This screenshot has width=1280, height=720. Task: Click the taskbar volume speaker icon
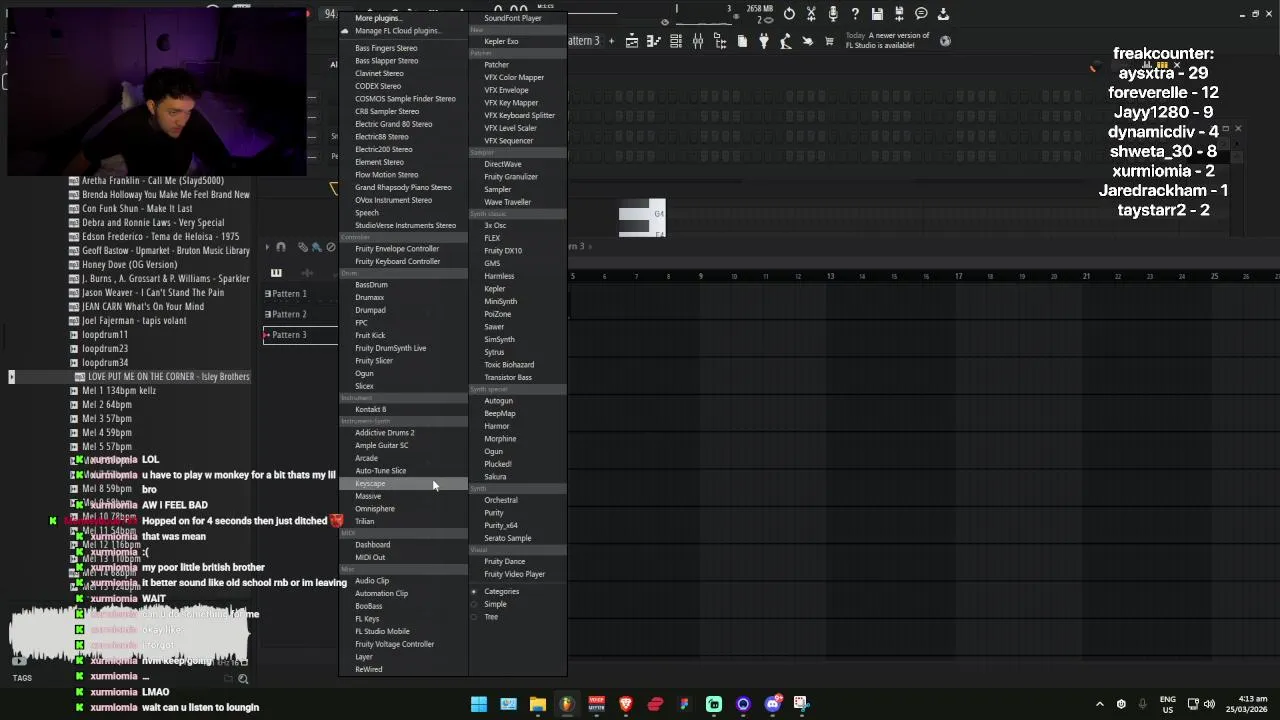coord(1209,704)
